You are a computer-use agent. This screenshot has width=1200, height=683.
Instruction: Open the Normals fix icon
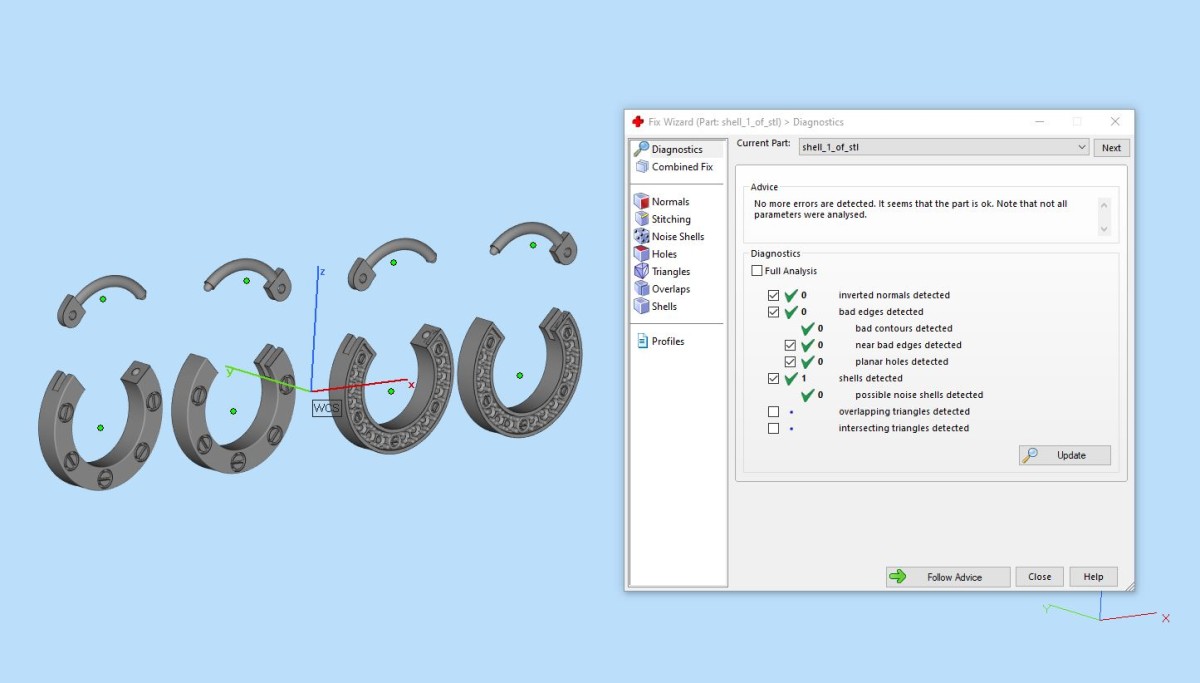[x=641, y=201]
